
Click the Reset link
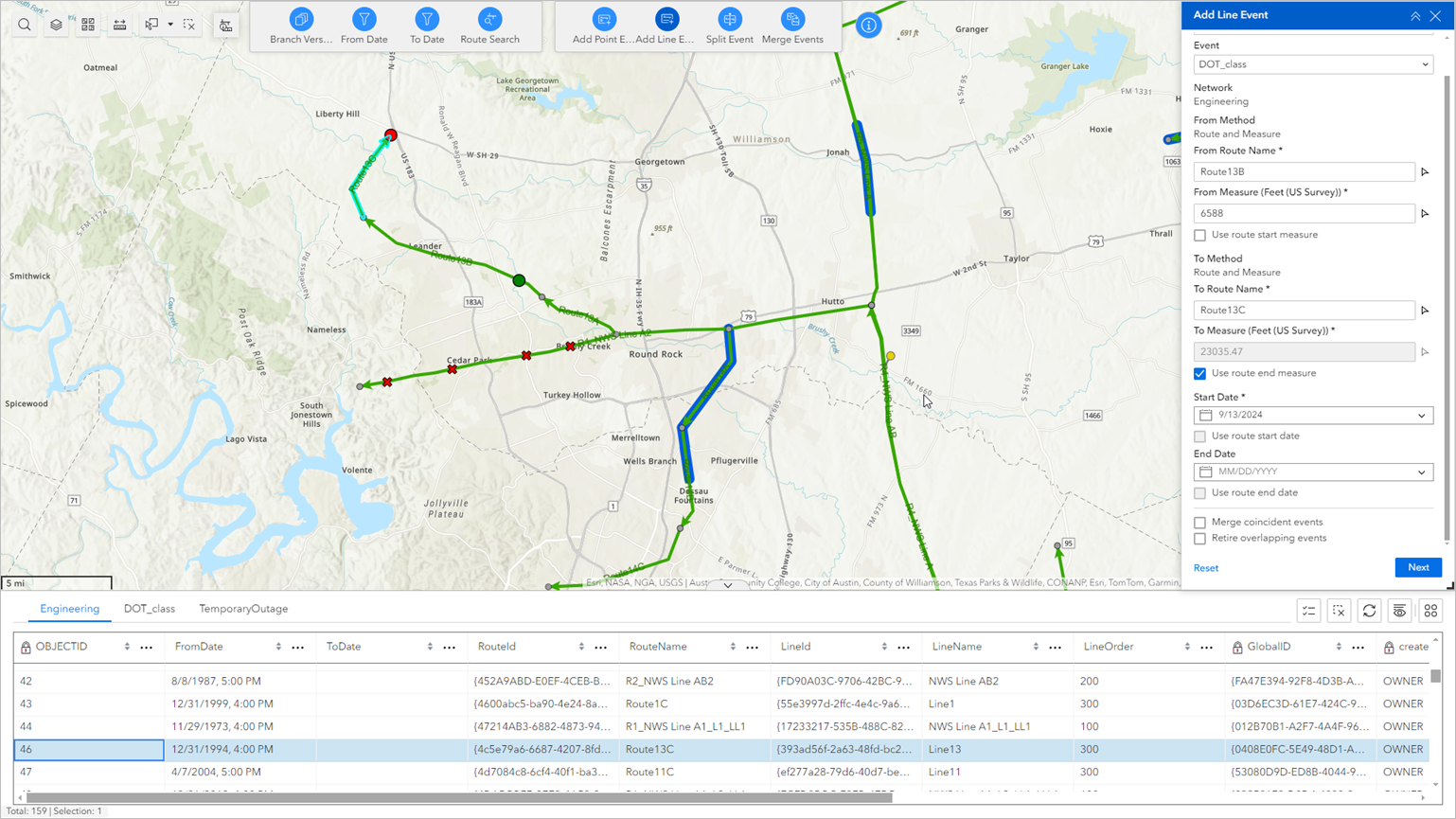coord(1205,567)
